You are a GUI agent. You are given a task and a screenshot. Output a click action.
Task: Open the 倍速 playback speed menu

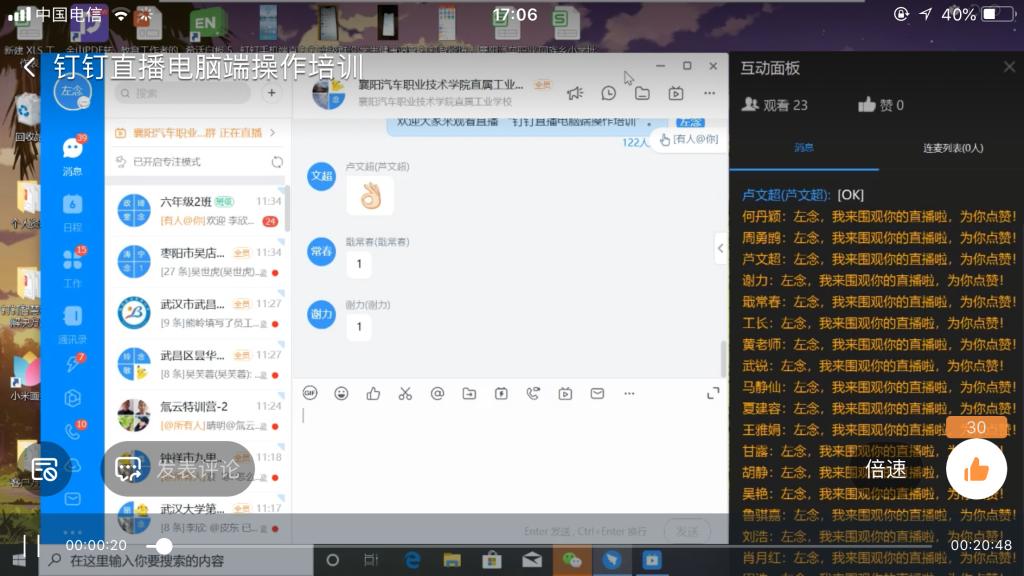[x=886, y=469]
